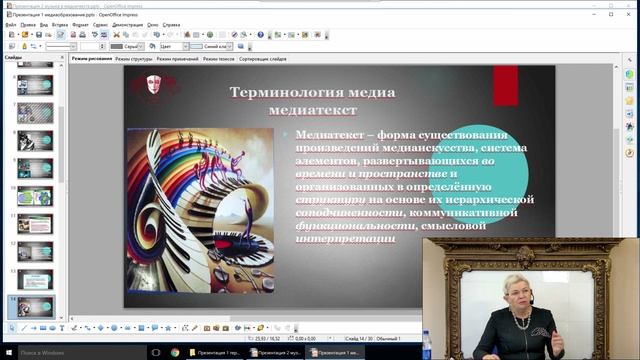This screenshot has height=360, width=640.
Task: Insert a chart using the Chart icon
Action: 187,35
